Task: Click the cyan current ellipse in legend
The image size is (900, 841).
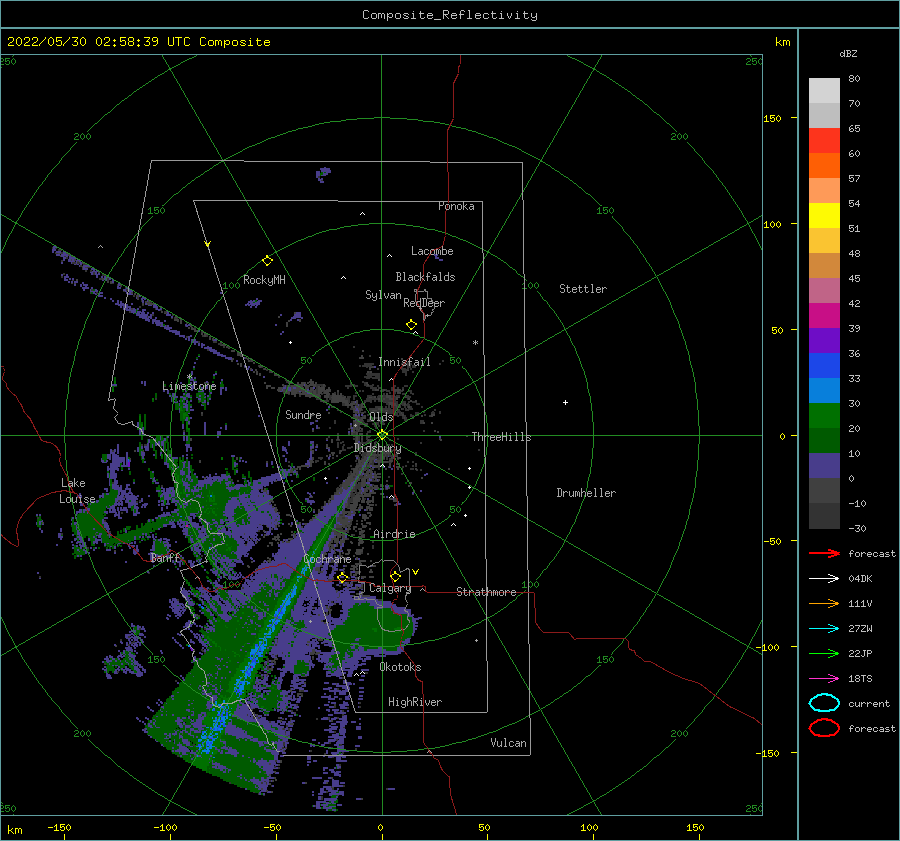Action: [824, 703]
